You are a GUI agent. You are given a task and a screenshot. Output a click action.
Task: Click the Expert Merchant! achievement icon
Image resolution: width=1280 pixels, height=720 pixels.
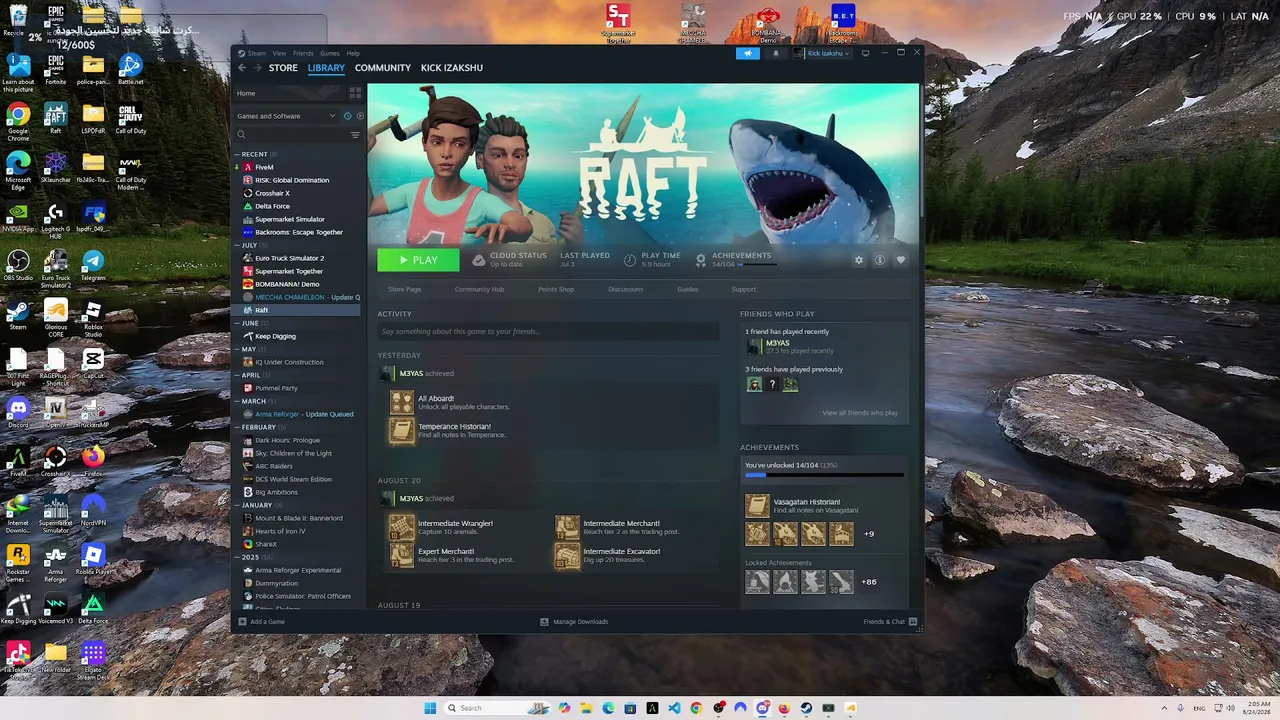coord(402,555)
